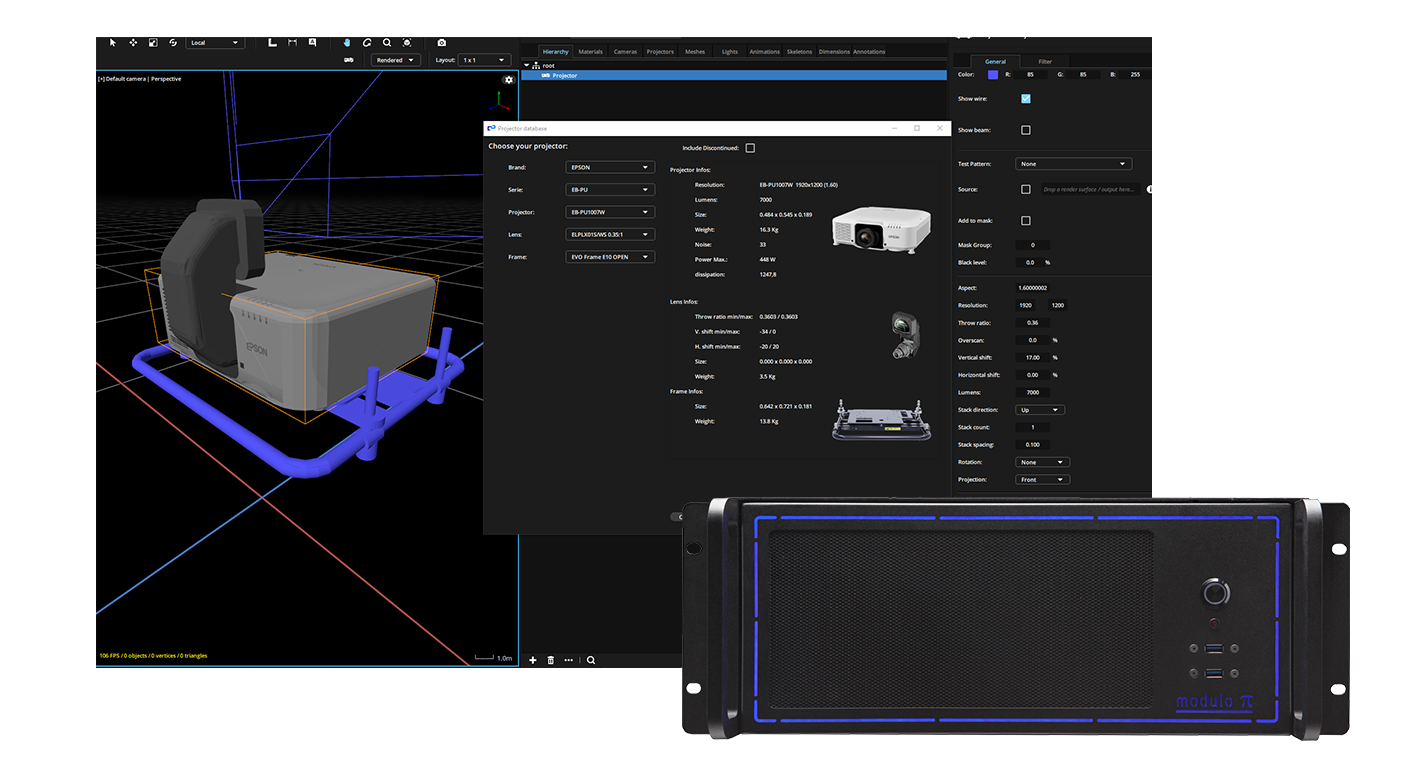This screenshot has width=1403, height=769.
Task: Open the three-dots more options menu
Action: (x=569, y=660)
